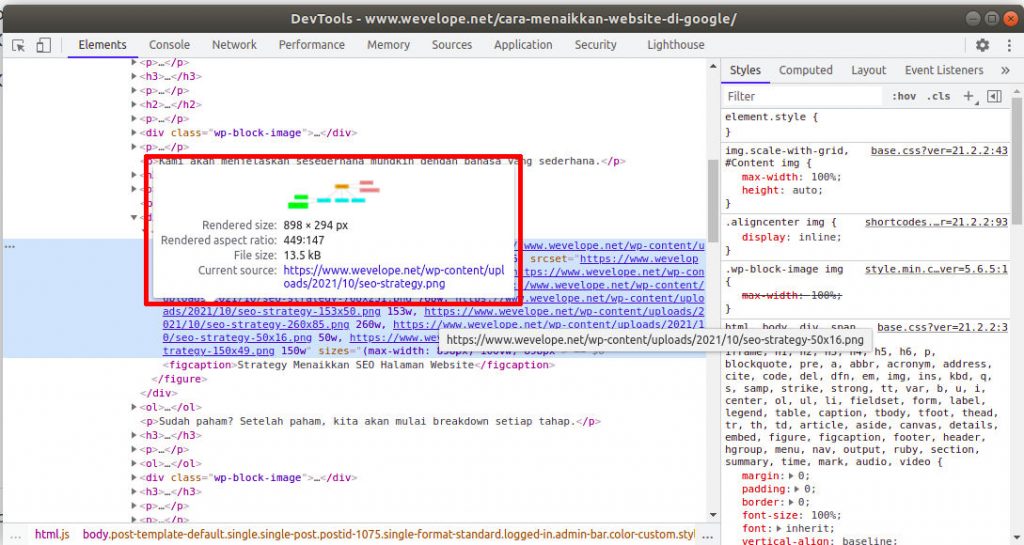The height and width of the screenshot is (545, 1024).
Task: Toggle the device toolbar icon
Action: point(43,45)
